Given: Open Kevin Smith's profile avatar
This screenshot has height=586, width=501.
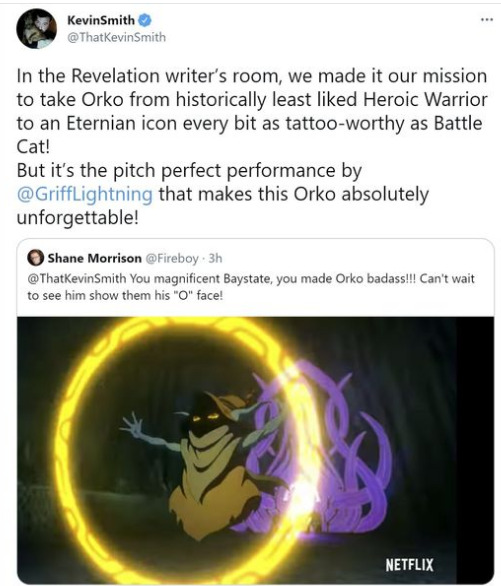Looking at the screenshot, I should point(36,28).
